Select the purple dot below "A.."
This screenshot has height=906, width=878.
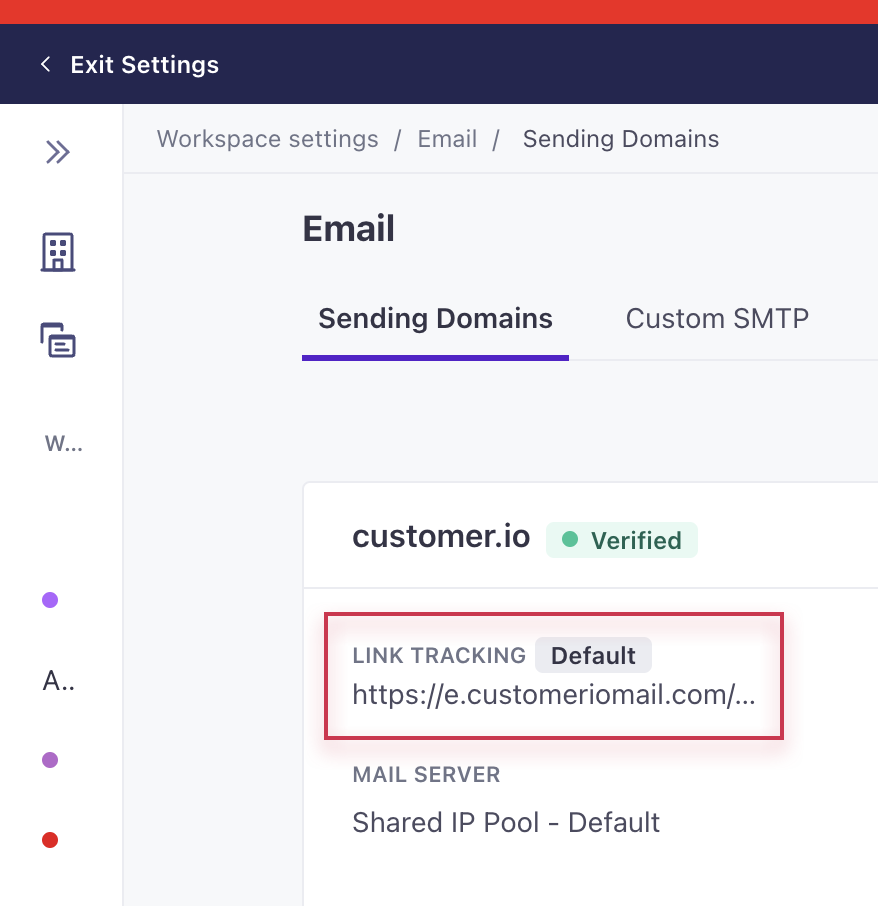[50, 760]
